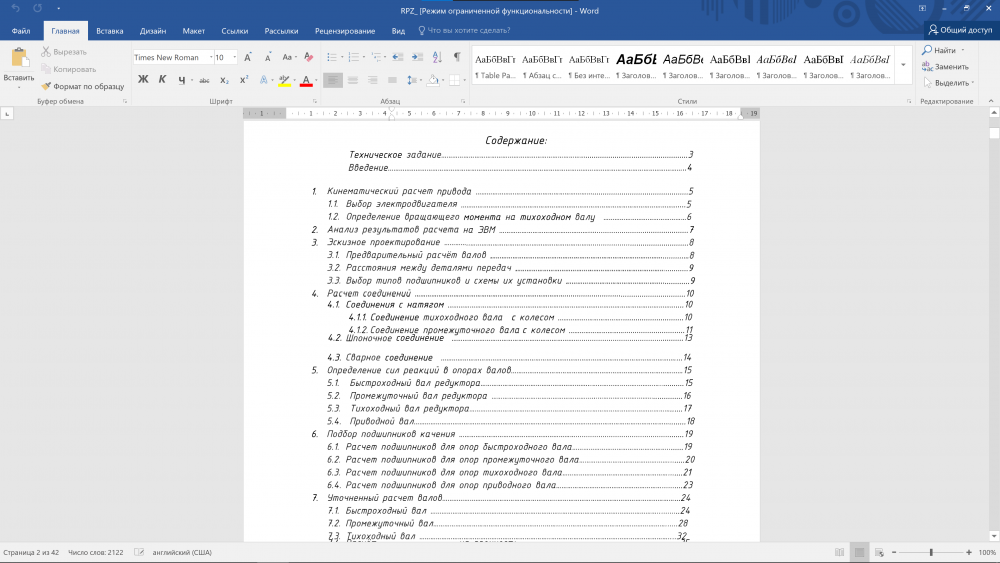Click the strikethrough text icon
Viewport: 1000px width, 563px height.
pos(203,80)
